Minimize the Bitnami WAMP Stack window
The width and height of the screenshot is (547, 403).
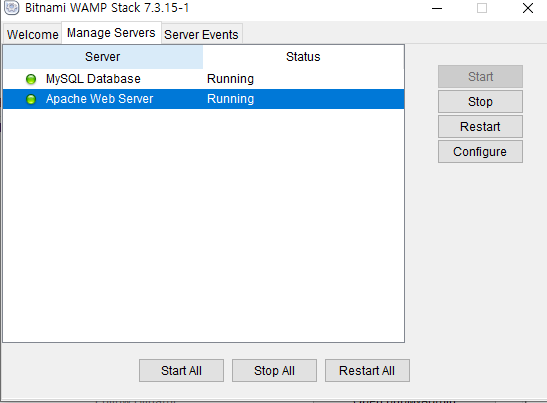point(437,8)
